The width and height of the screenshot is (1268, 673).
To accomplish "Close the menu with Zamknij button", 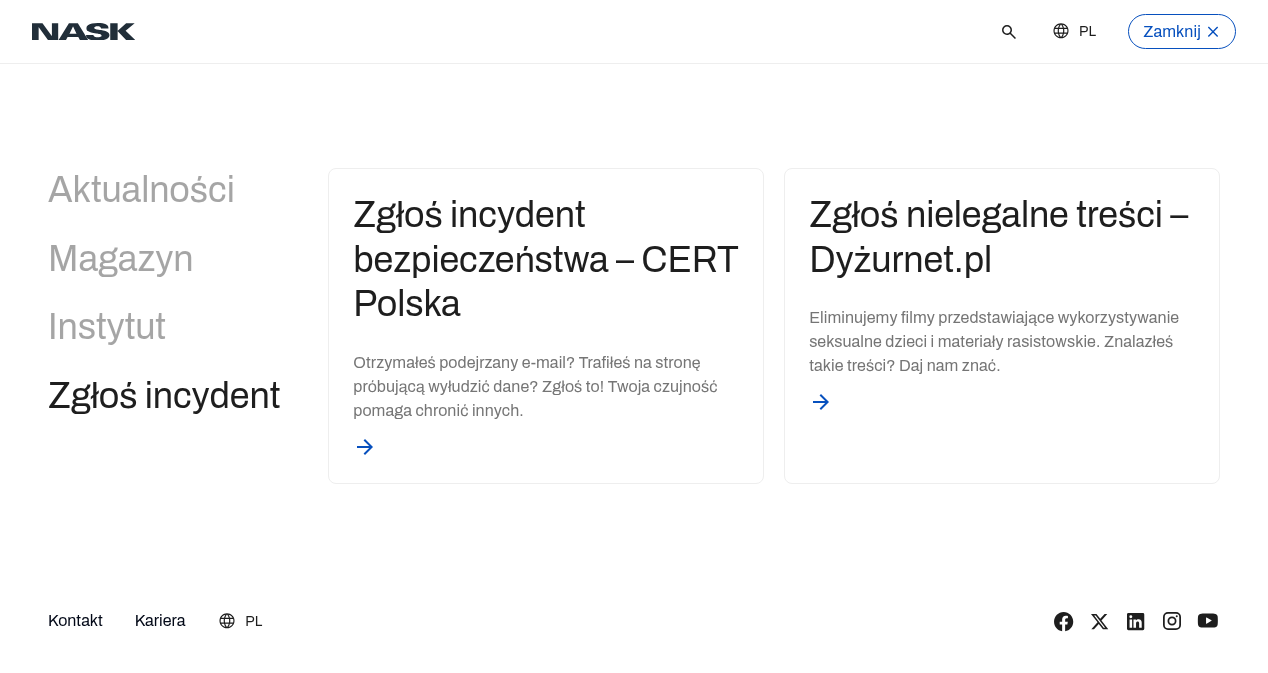I will [1182, 31].
